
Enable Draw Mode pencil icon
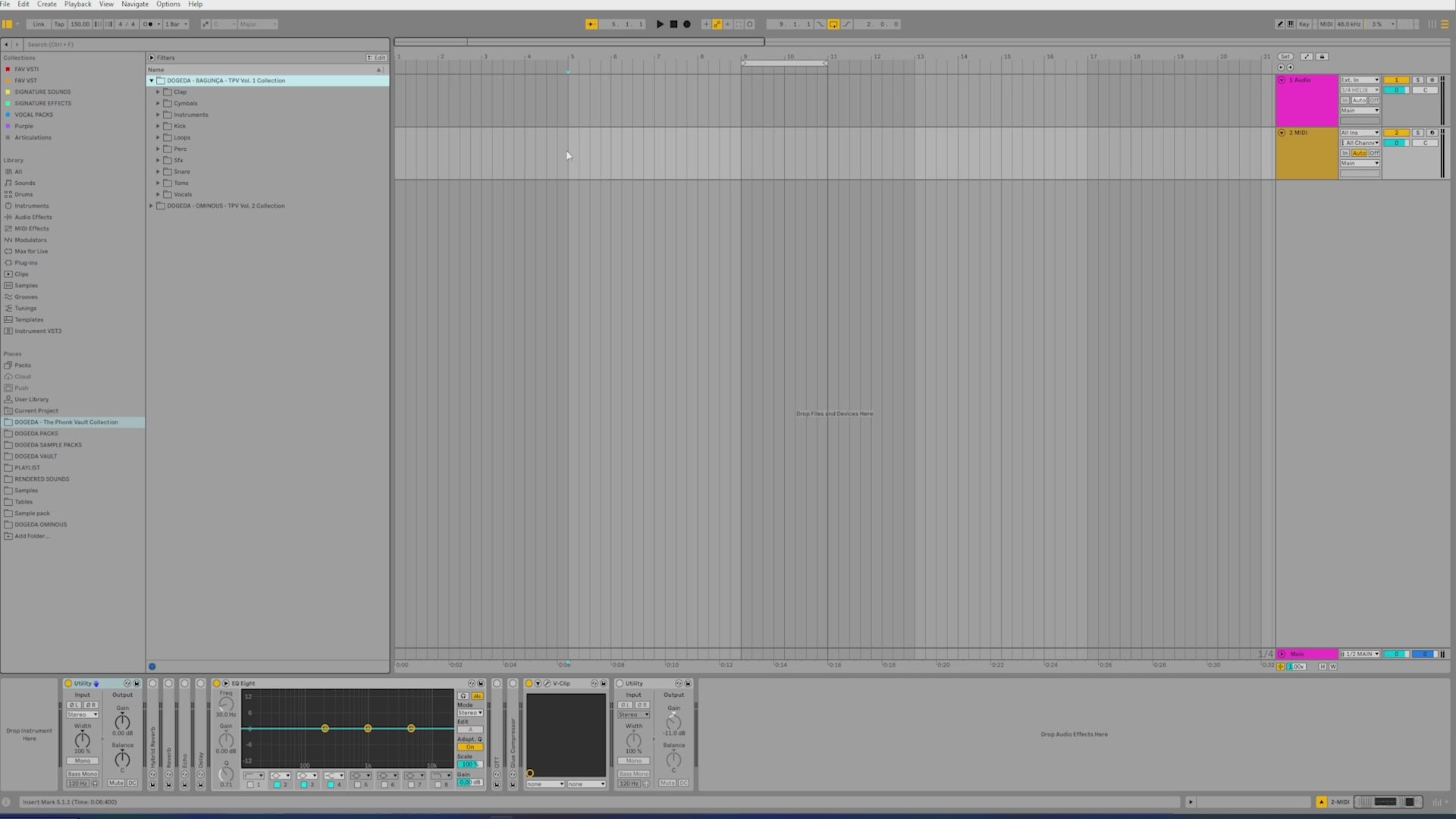tap(1280, 24)
